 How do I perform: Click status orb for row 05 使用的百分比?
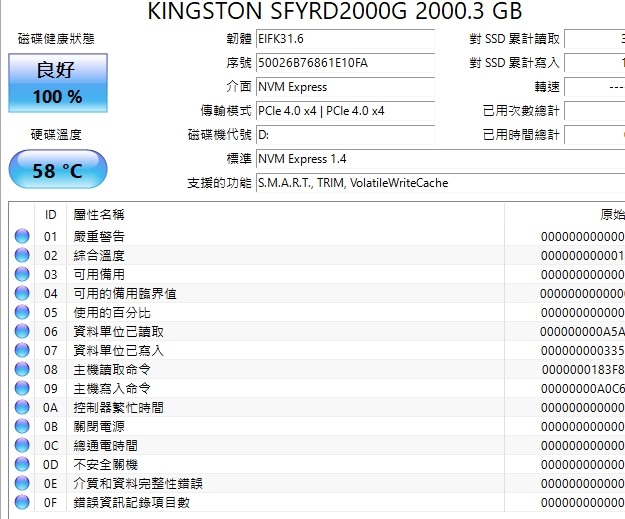point(22,312)
